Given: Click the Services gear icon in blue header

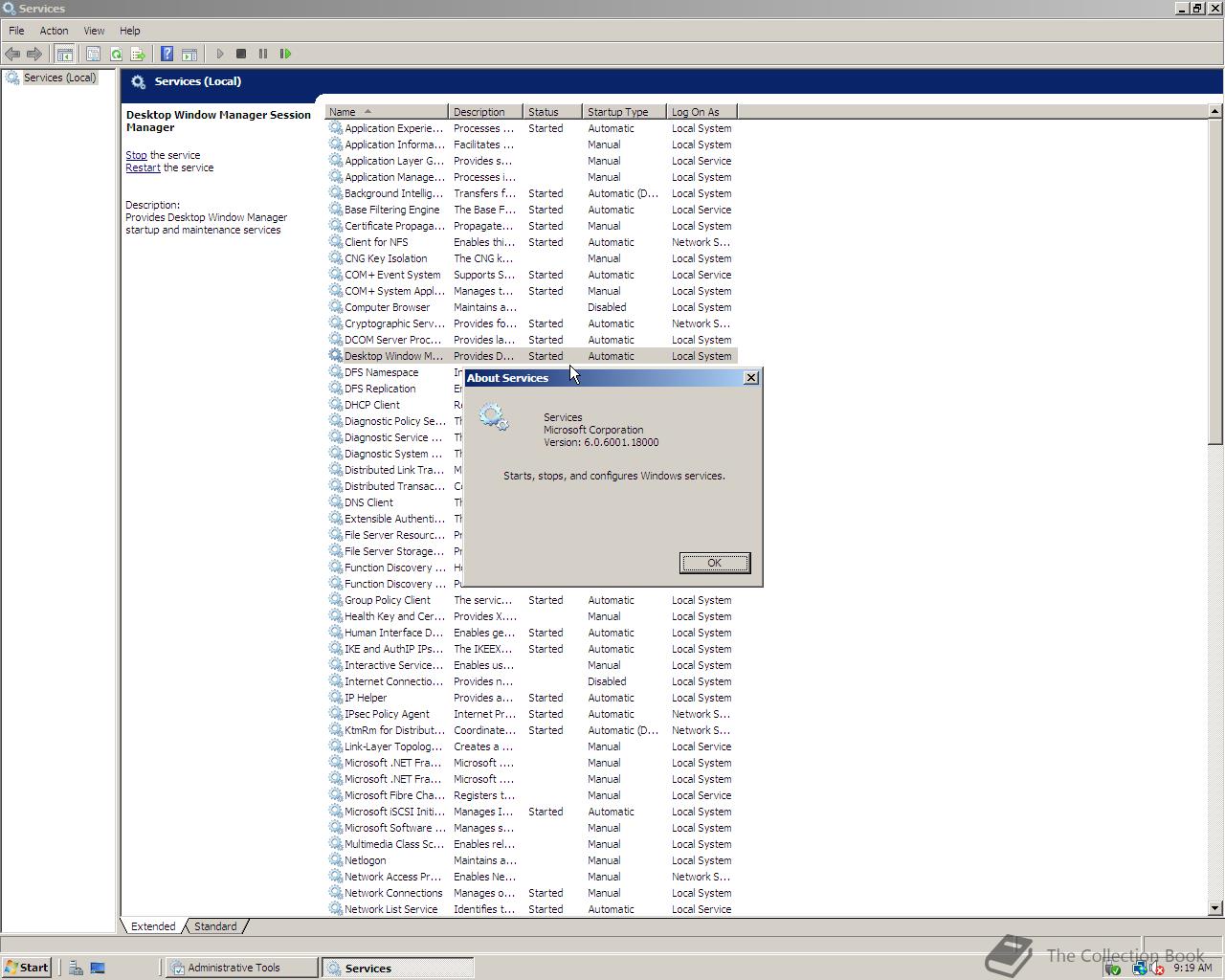Looking at the screenshot, I should click(139, 82).
